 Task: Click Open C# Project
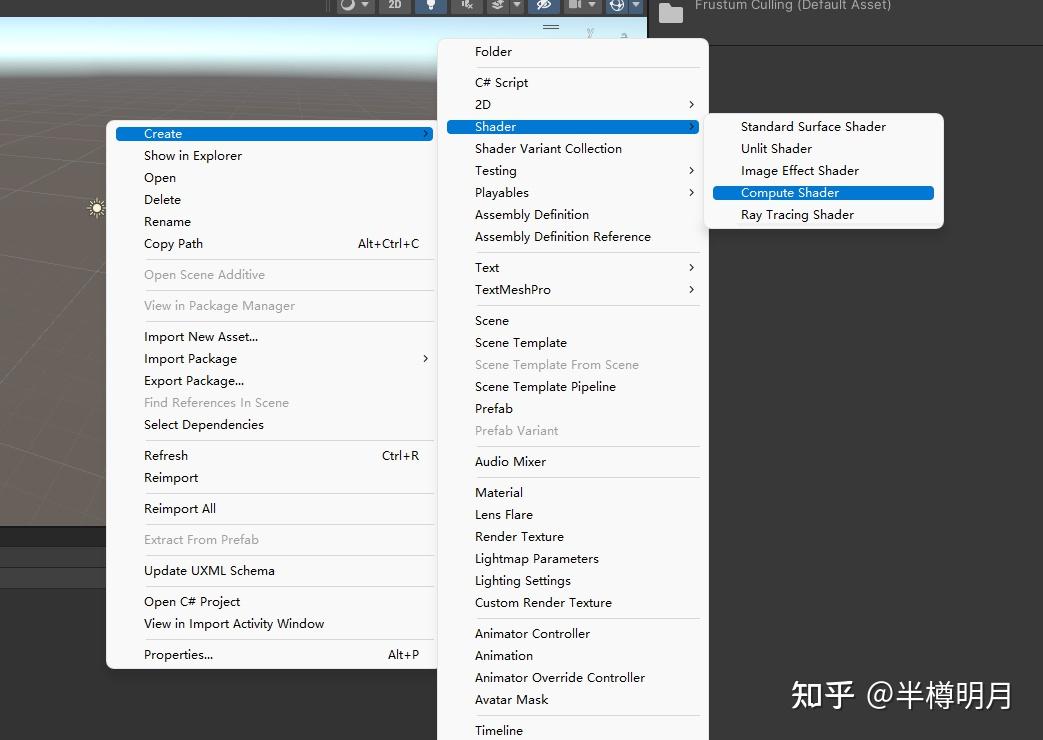191,601
